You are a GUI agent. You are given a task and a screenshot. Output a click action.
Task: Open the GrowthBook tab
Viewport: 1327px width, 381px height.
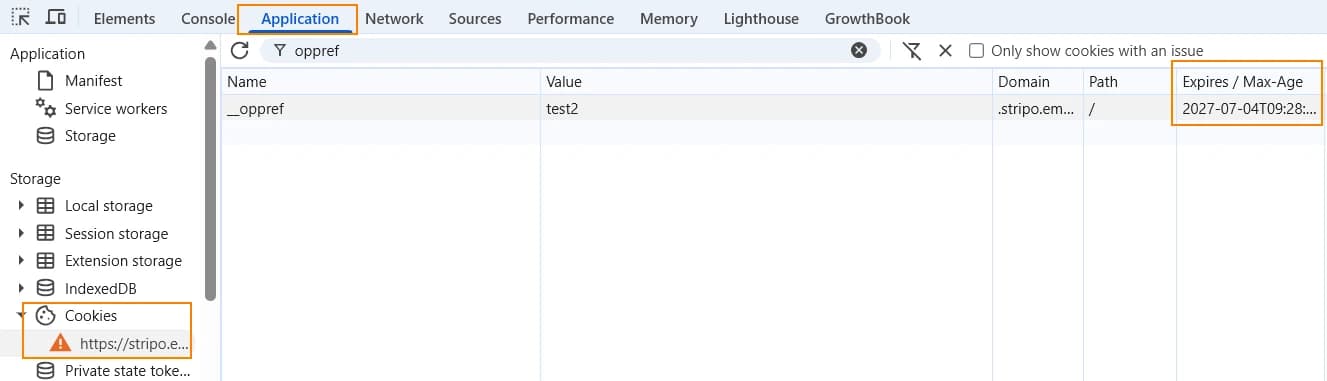click(x=867, y=18)
